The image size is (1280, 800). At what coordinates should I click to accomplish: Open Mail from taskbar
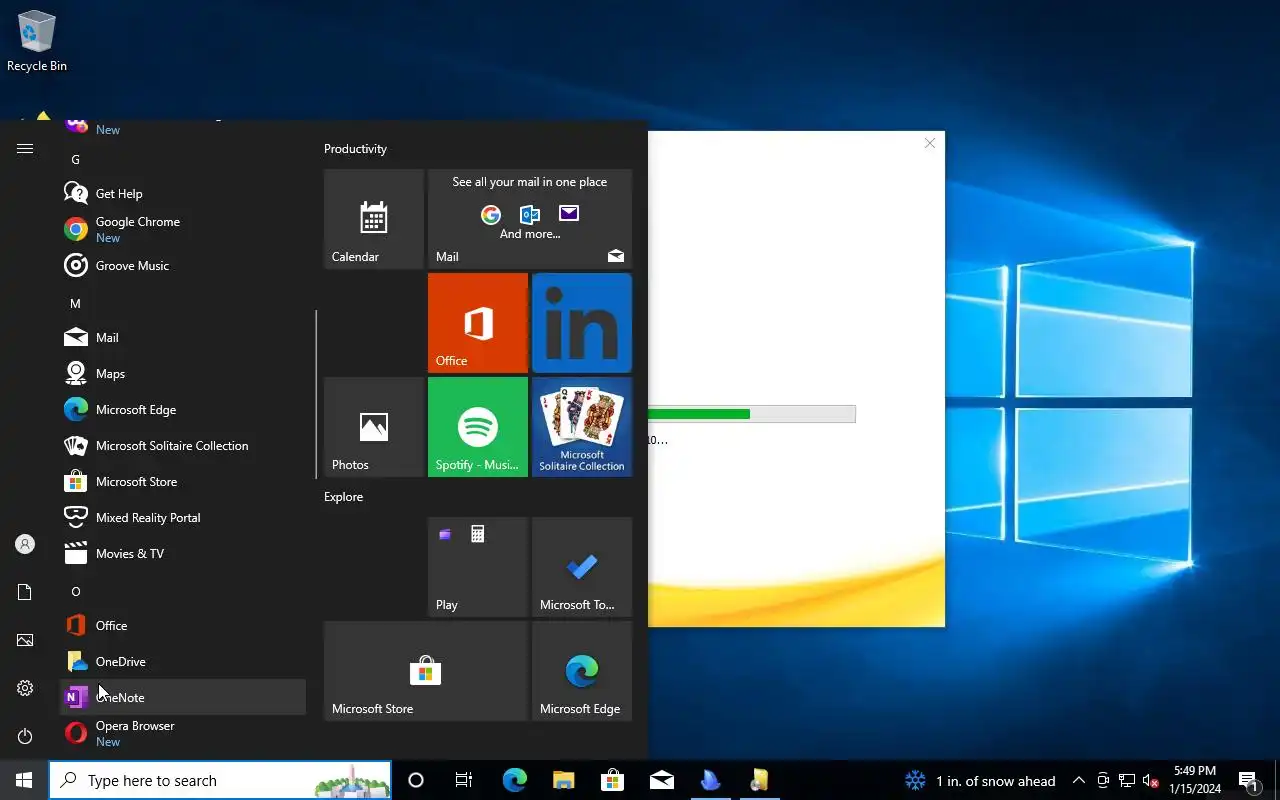(x=661, y=780)
